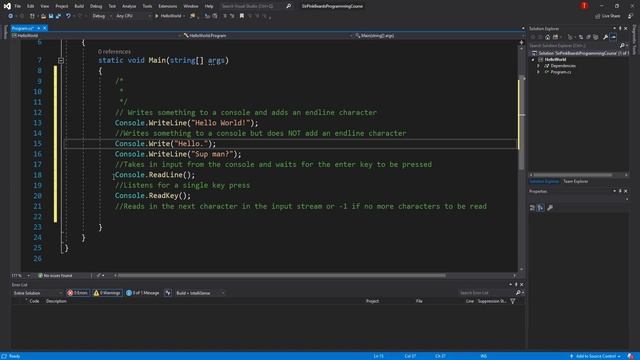Open the View menu

point(44,6)
